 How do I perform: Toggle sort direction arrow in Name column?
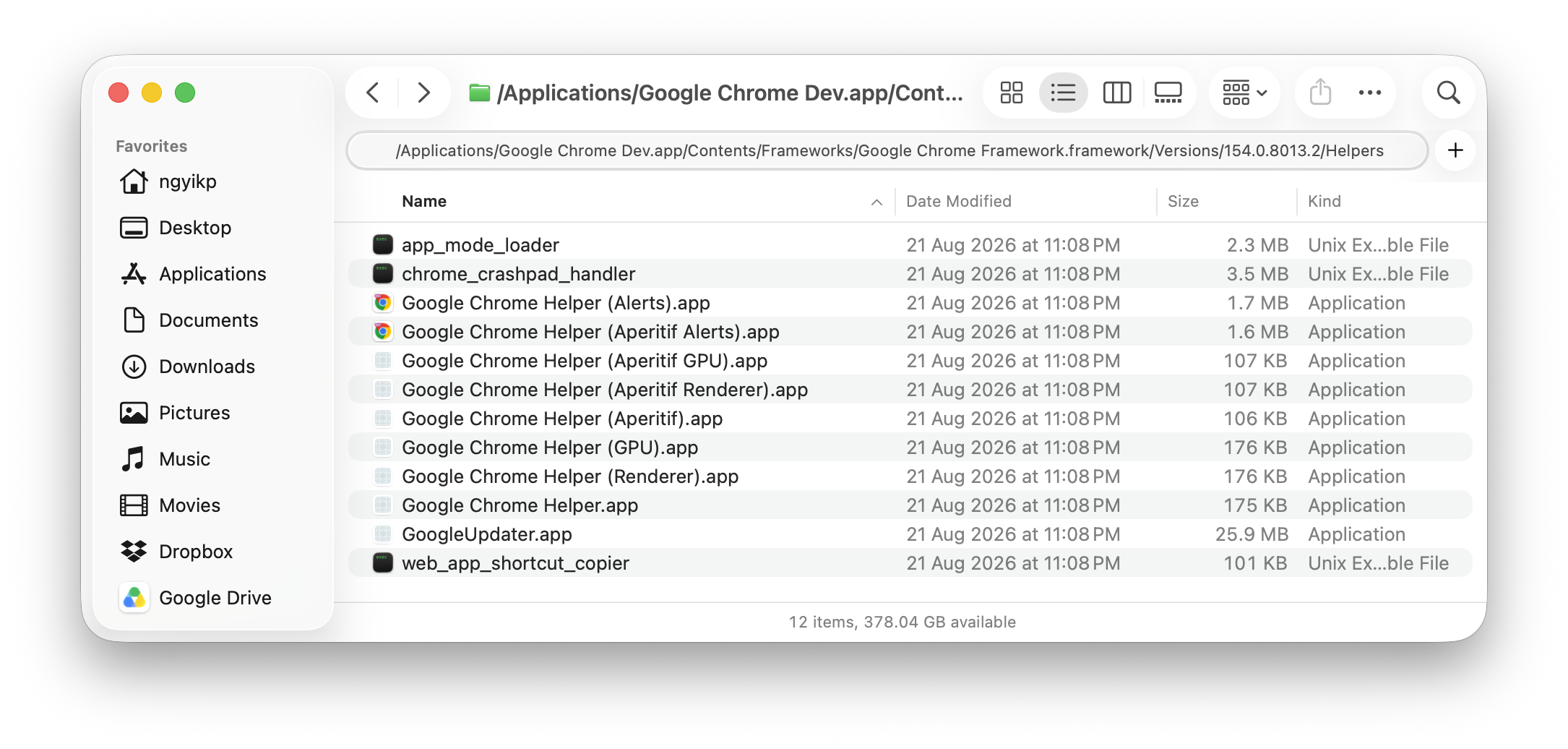pos(876,202)
